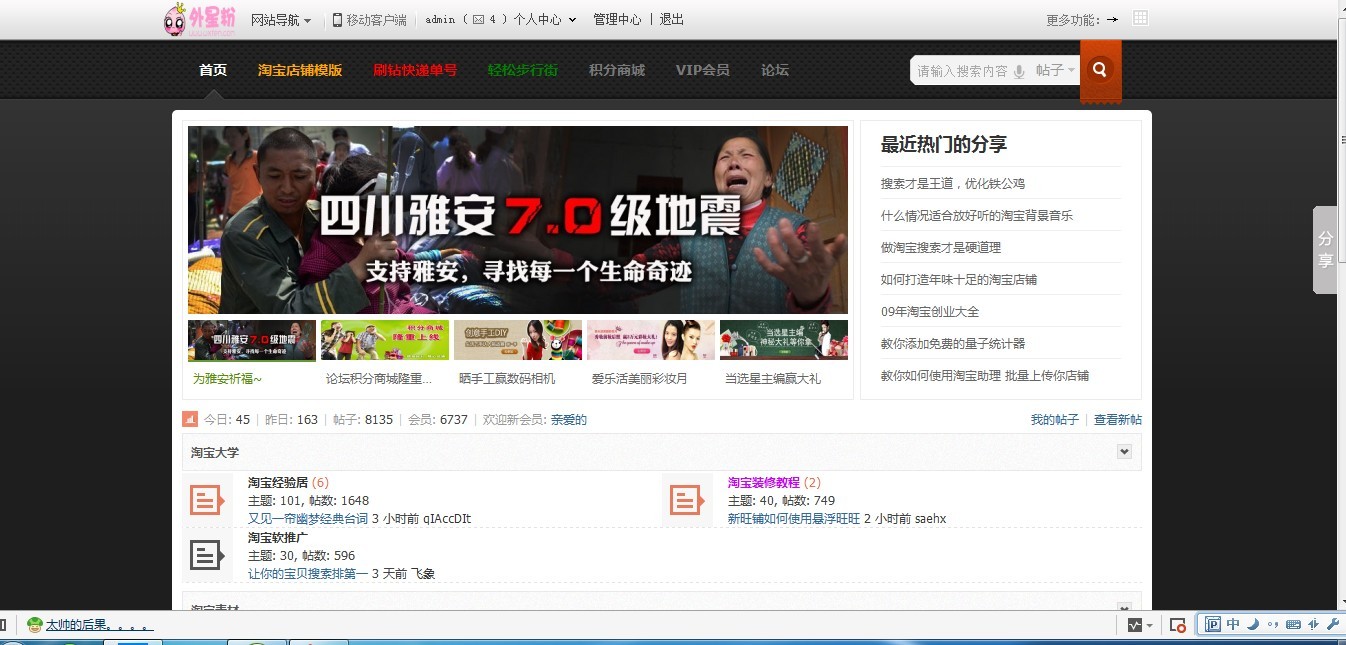This screenshot has height=645, width=1346.
Task: Click the microphone icon in the search box
Action: [x=1019, y=71]
